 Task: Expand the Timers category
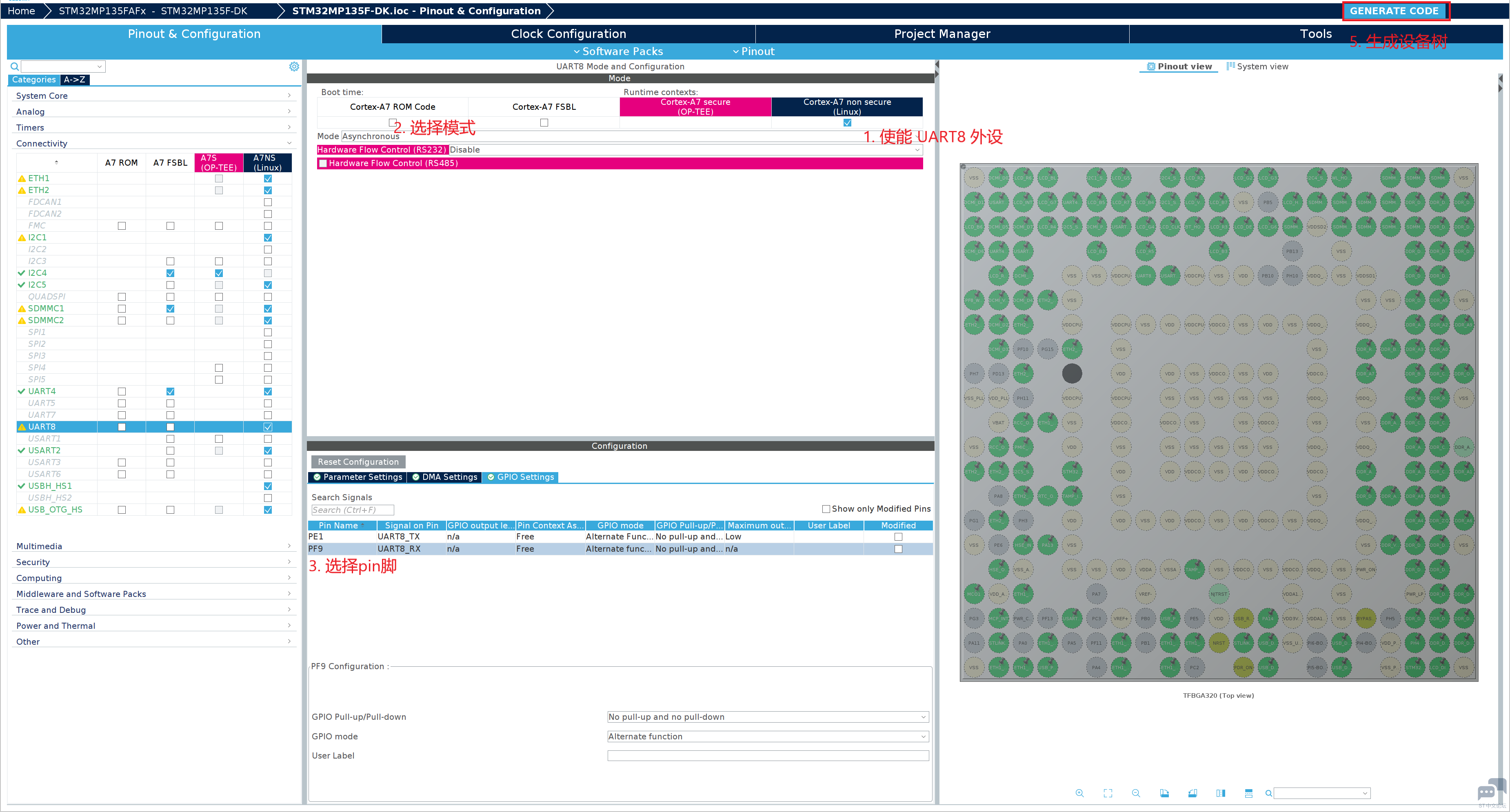pos(153,127)
